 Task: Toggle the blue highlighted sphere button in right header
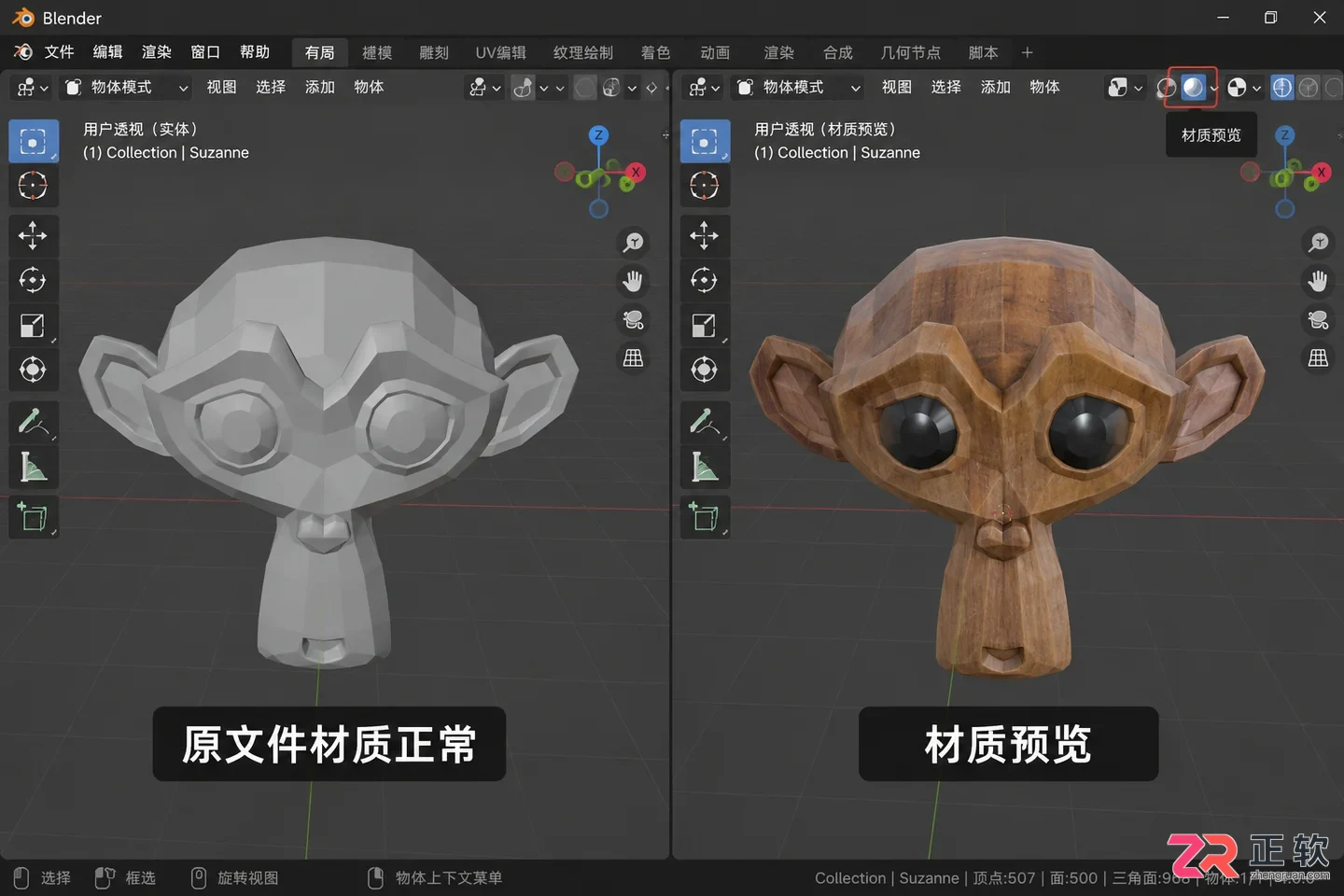1282,88
